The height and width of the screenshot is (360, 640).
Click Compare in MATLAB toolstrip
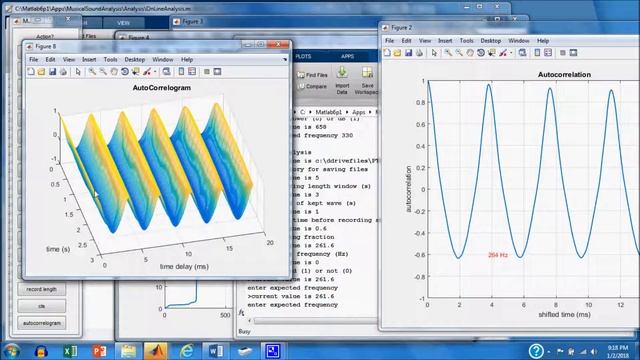tap(313, 87)
